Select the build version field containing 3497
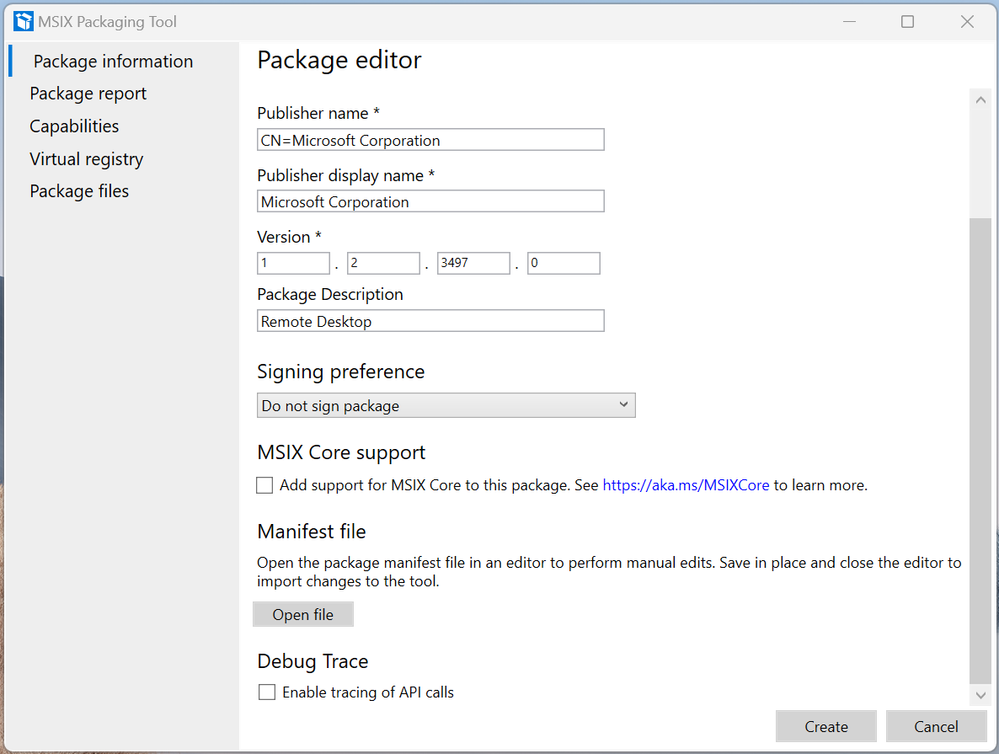999x754 pixels. tap(473, 263)
